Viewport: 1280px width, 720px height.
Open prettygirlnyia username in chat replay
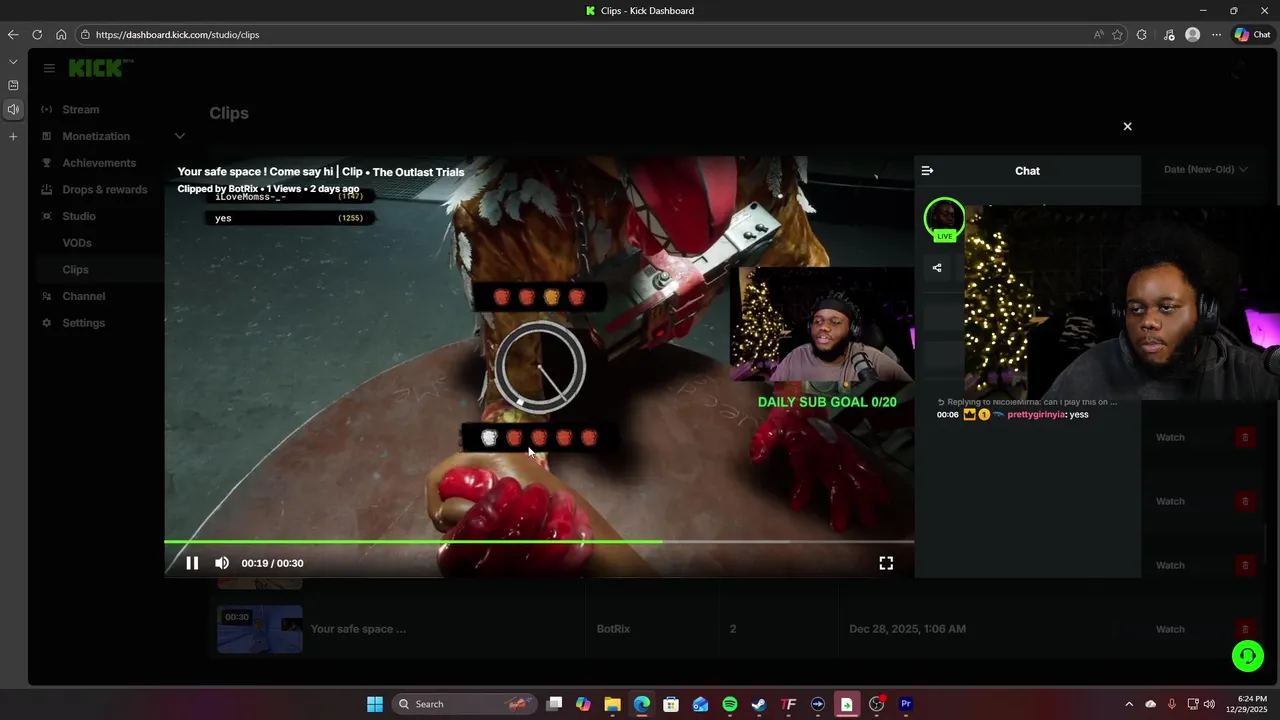[1036, 414]
